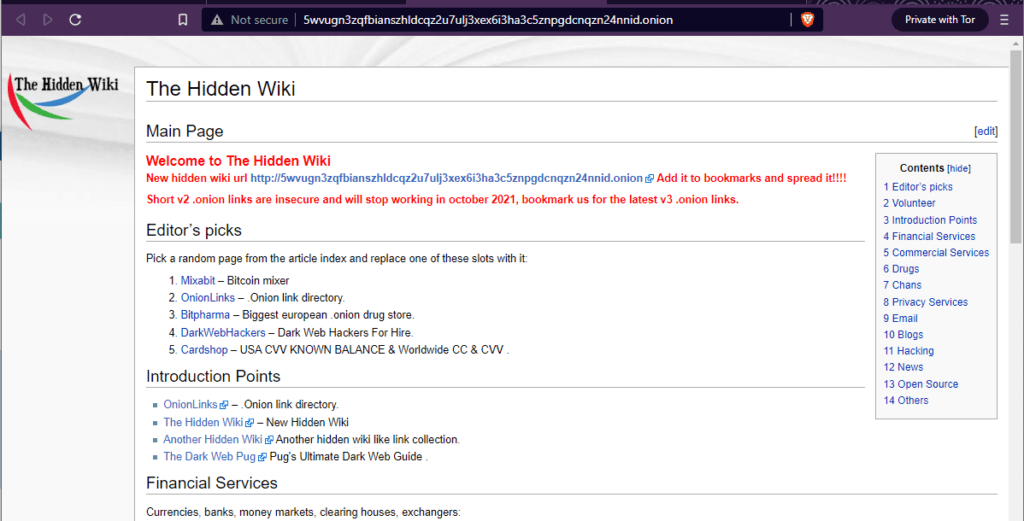The image size is (1024, 521).
Task: Jump to 13 Open Source in Contents
Action: tap(921, 384)
